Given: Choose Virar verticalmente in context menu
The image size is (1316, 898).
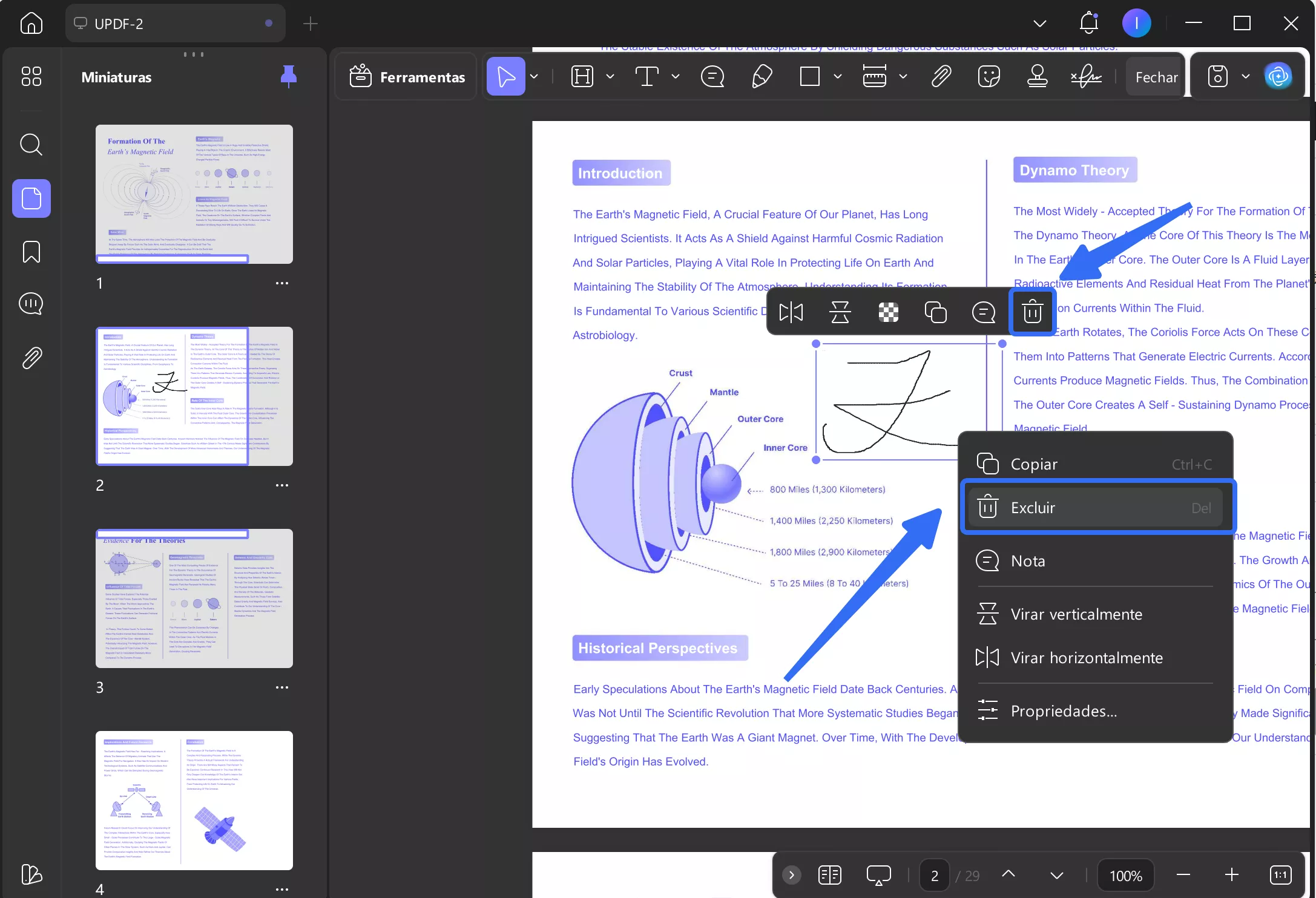Looking at the screenshot, I should pos(1096,614).
